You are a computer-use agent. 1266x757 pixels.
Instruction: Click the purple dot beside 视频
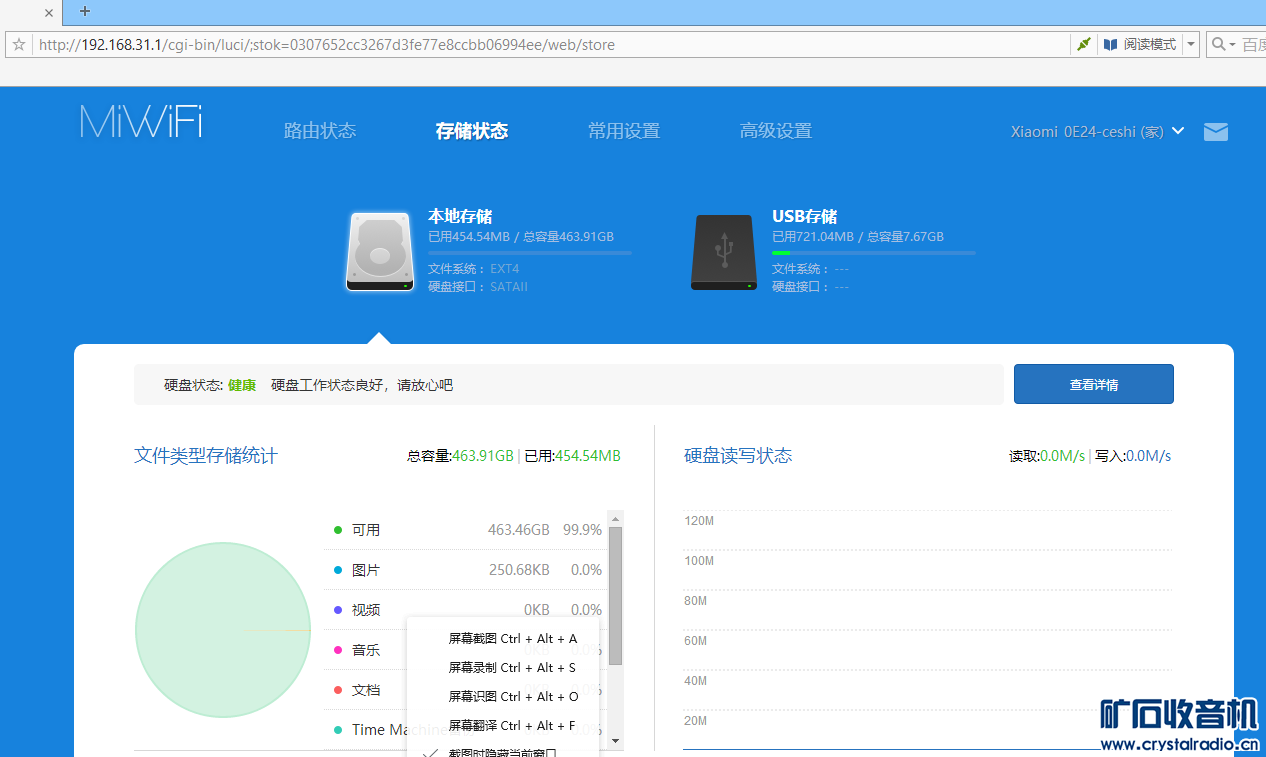338,610
